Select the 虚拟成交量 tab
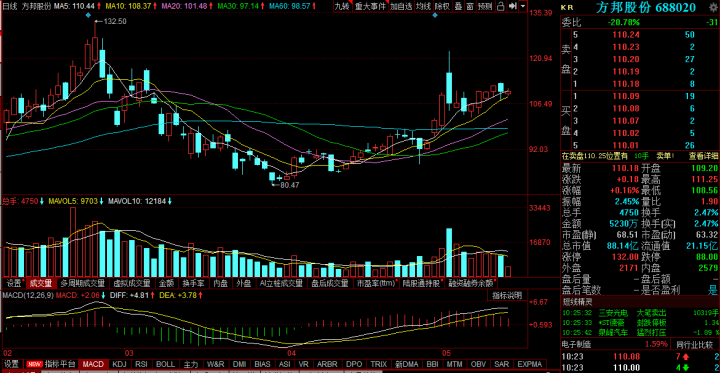Image resolution: width=720 pixels, height=373 pixels. (x=132, y=283)
